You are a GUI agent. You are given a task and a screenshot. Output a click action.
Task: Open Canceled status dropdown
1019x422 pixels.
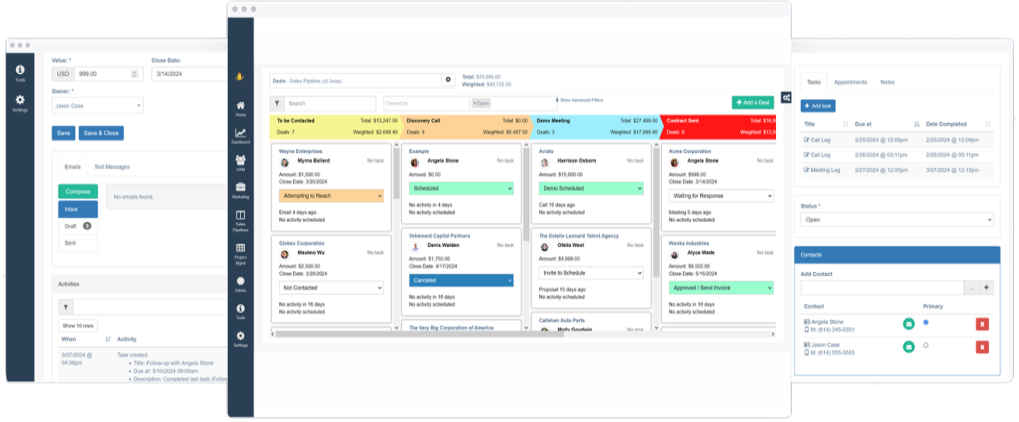461,280
